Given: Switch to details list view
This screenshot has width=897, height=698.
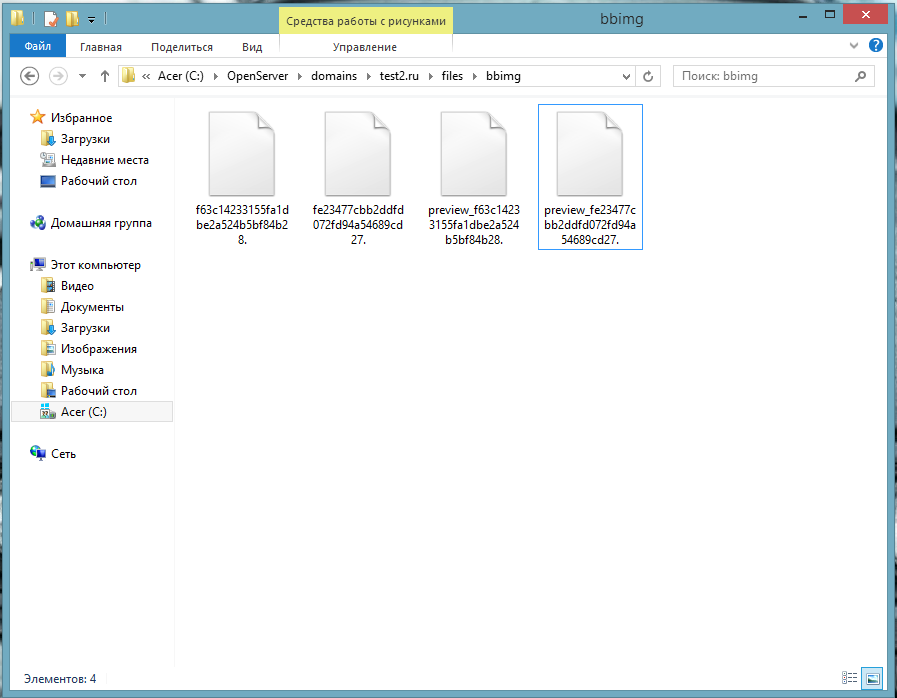Looking at the screenshot, I should (x=849, y=678).
